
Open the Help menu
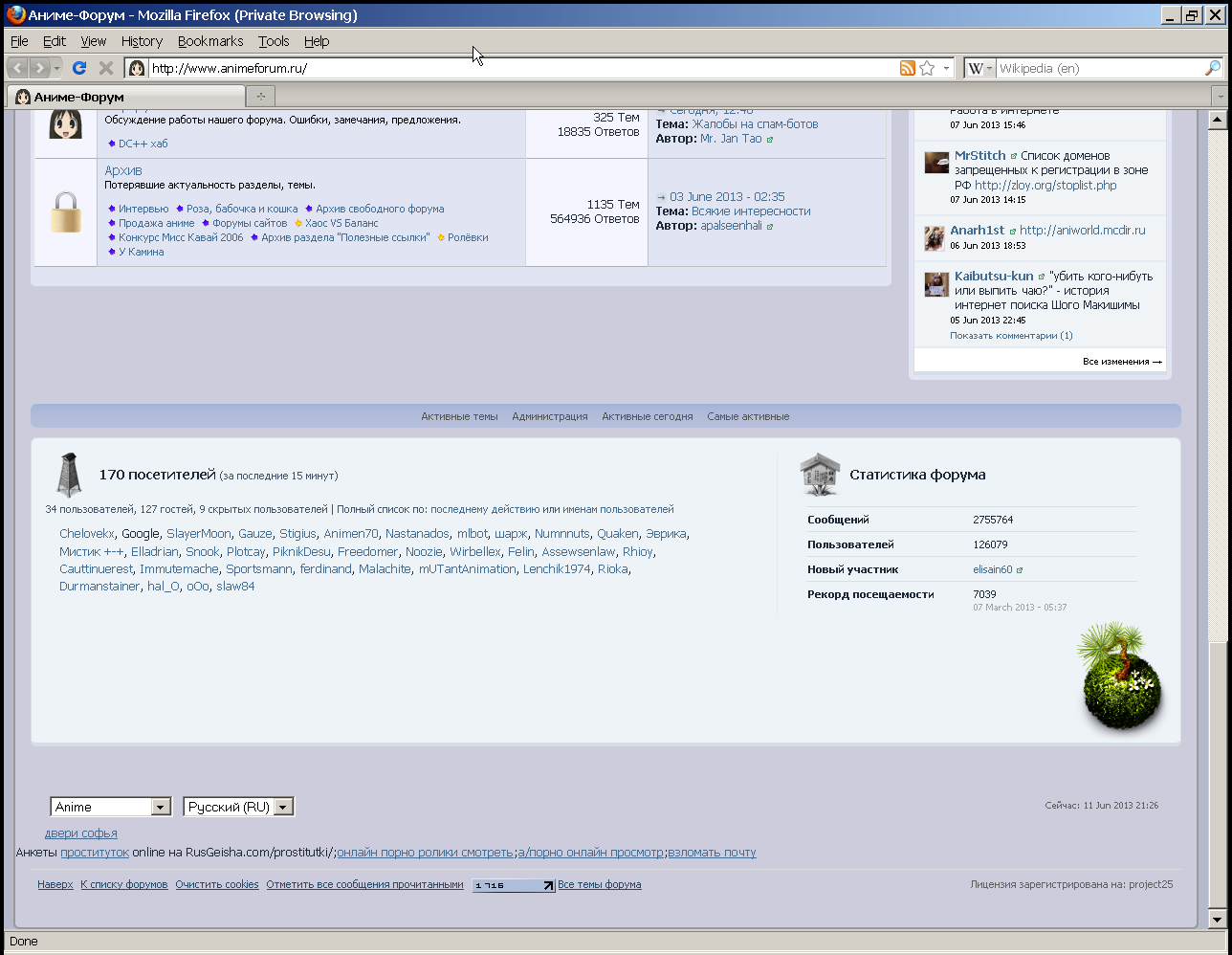click(317, 41)
